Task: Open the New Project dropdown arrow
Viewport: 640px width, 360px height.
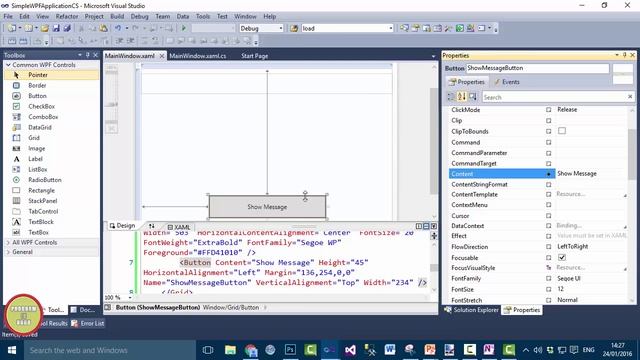Action: 20,28
